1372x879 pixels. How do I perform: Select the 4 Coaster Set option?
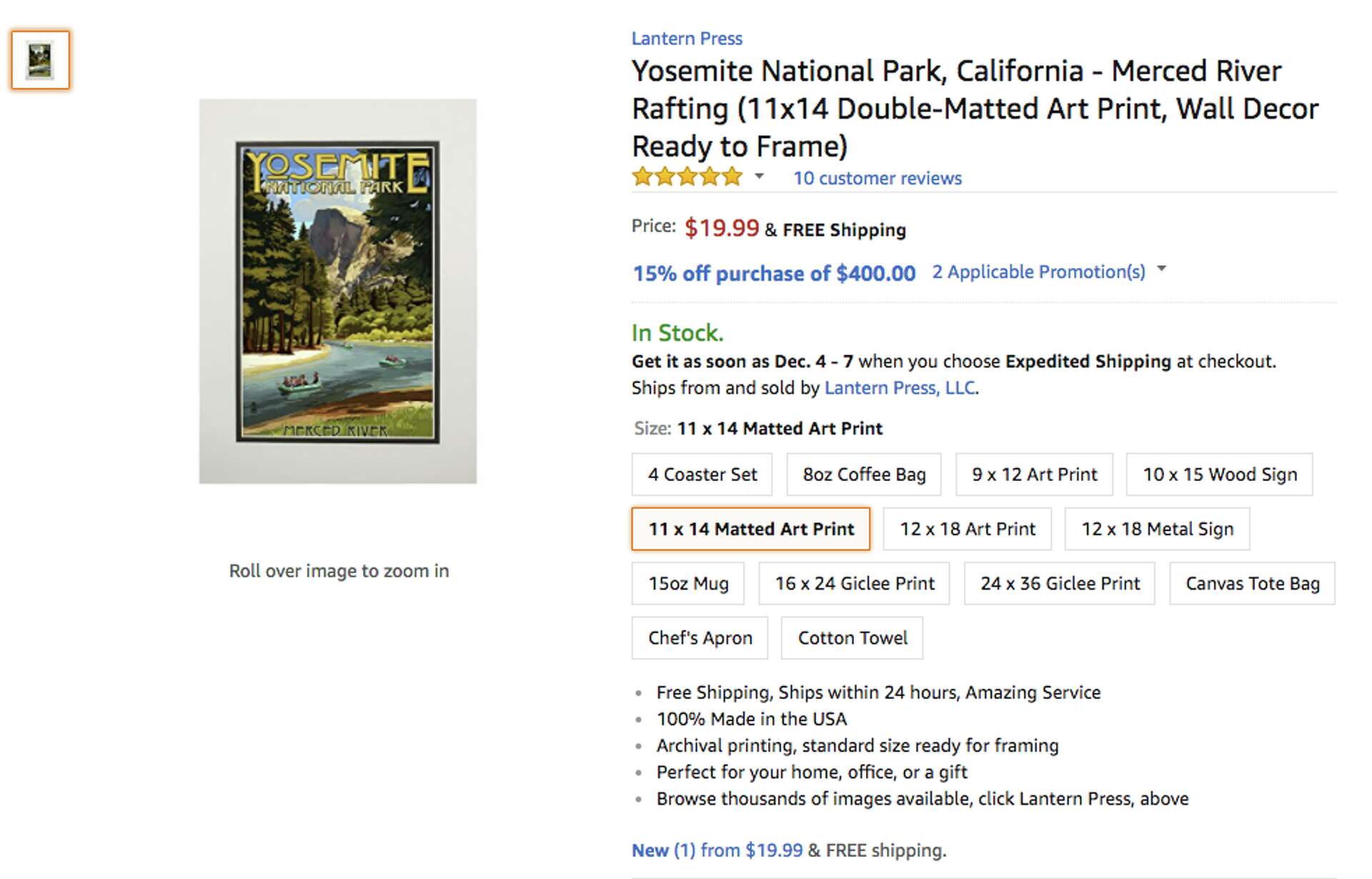coord(701,474)
